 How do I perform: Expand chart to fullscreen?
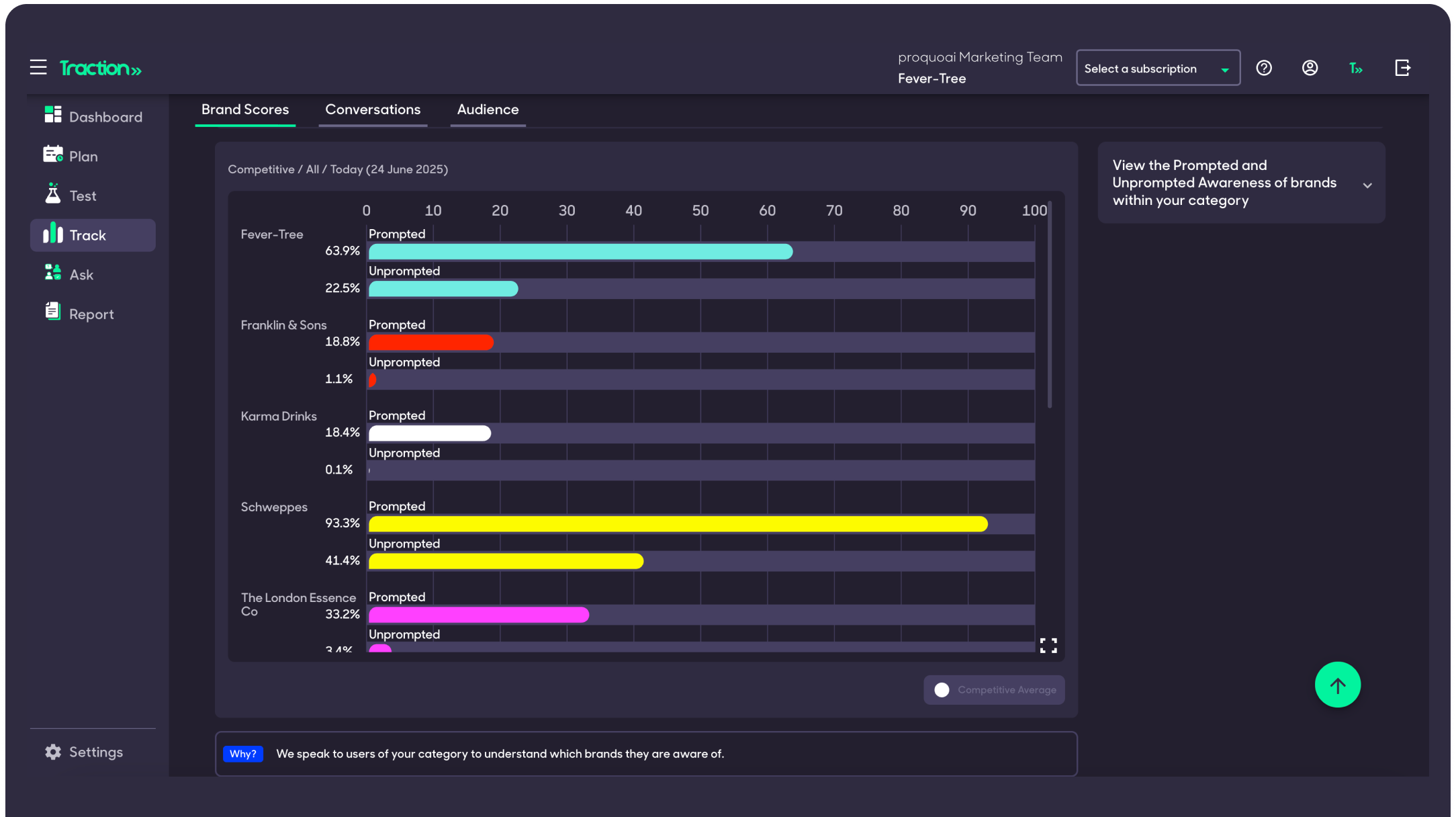pos(1048,646)
